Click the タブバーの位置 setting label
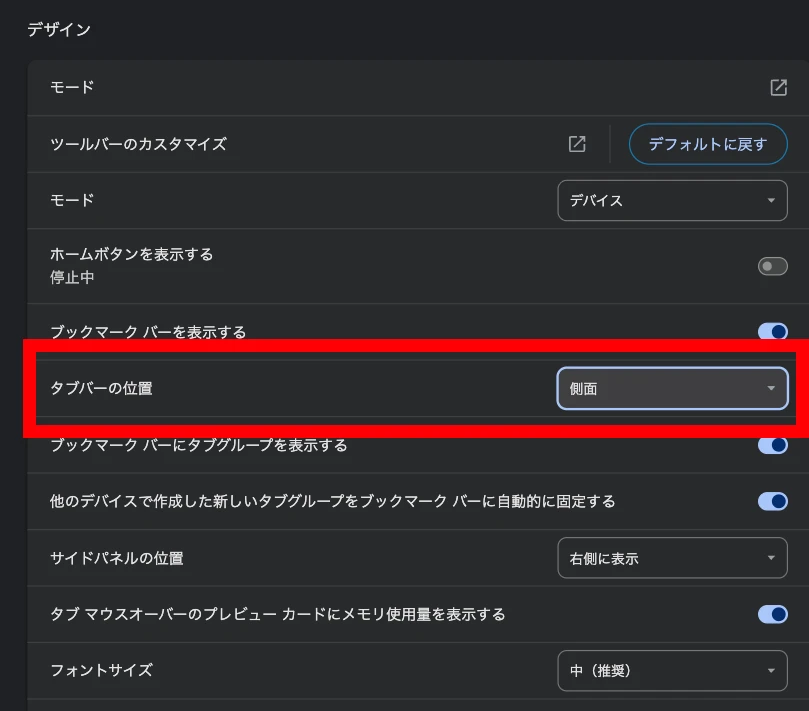809x711 pixels. click(x=101, y=388)
